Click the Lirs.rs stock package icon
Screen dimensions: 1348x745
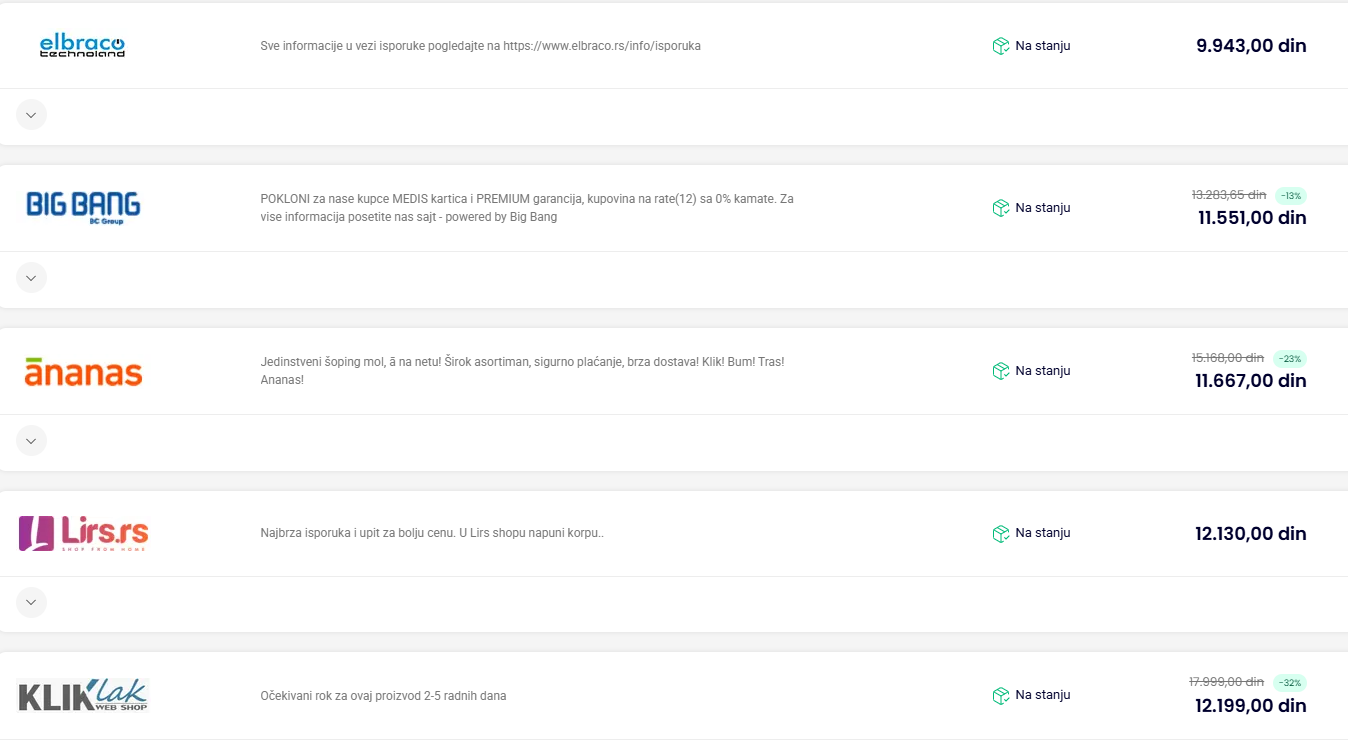[x=1000, y=533]
